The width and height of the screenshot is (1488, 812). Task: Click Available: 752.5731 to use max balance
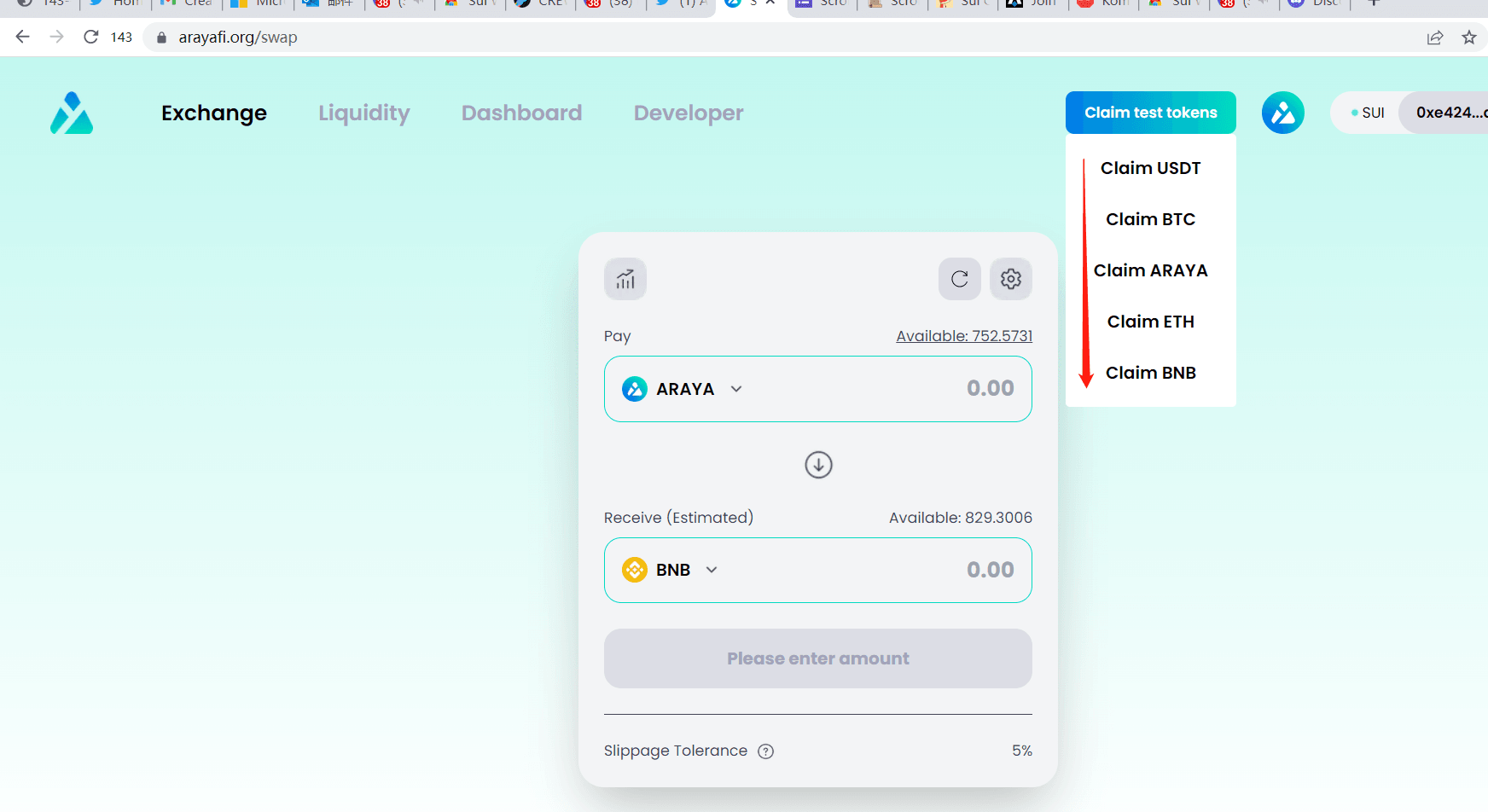coord(964,336)
